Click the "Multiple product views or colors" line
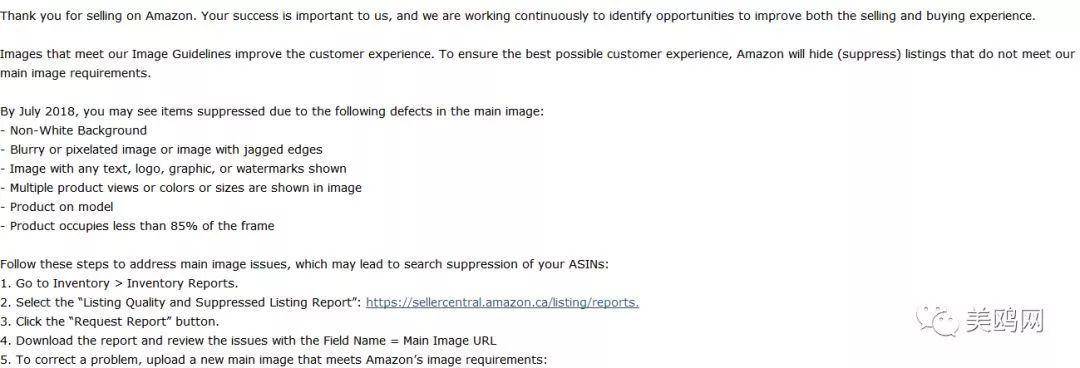 [x=180, y=187]
